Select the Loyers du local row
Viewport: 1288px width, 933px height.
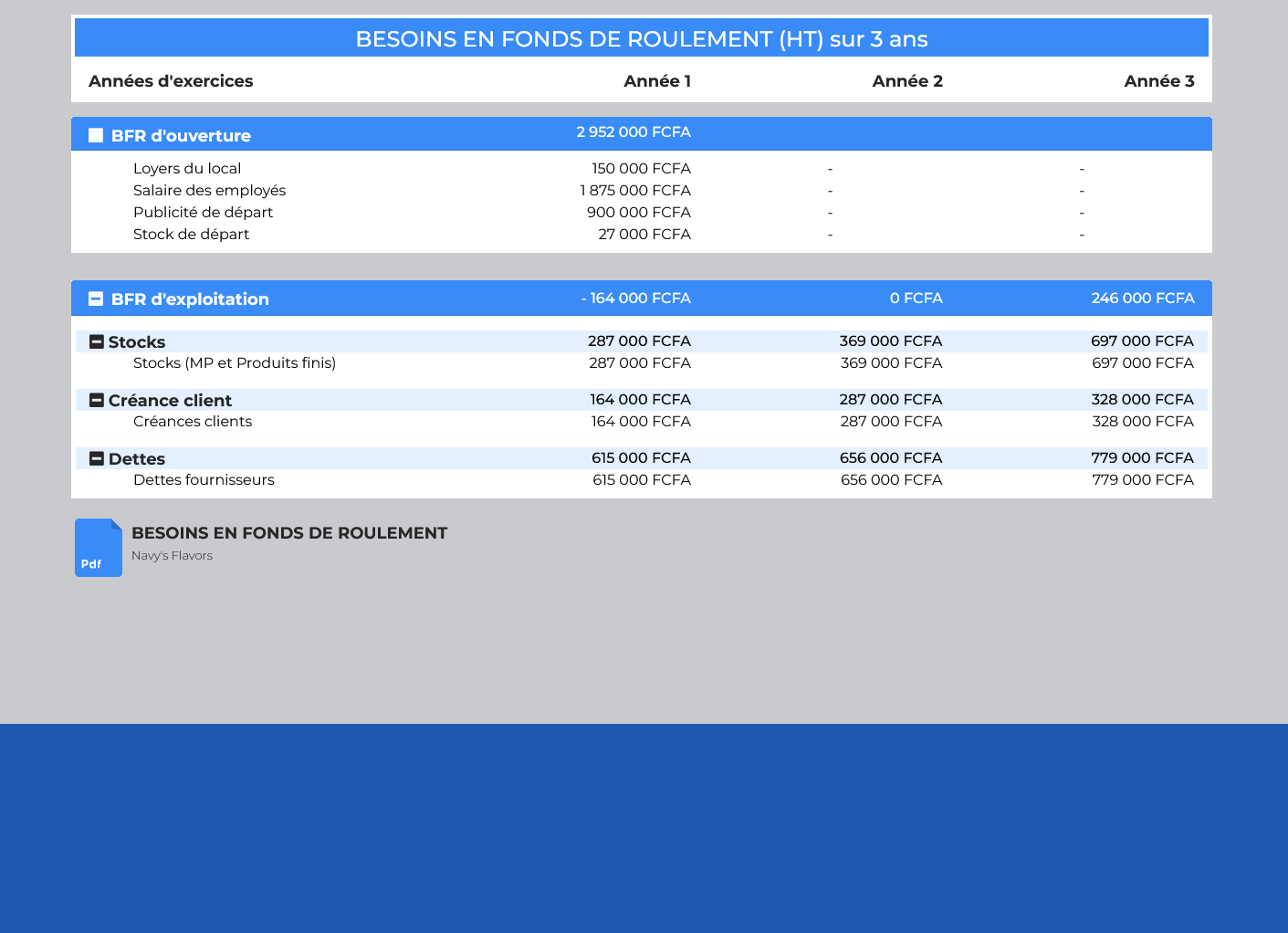pos(187,169)
